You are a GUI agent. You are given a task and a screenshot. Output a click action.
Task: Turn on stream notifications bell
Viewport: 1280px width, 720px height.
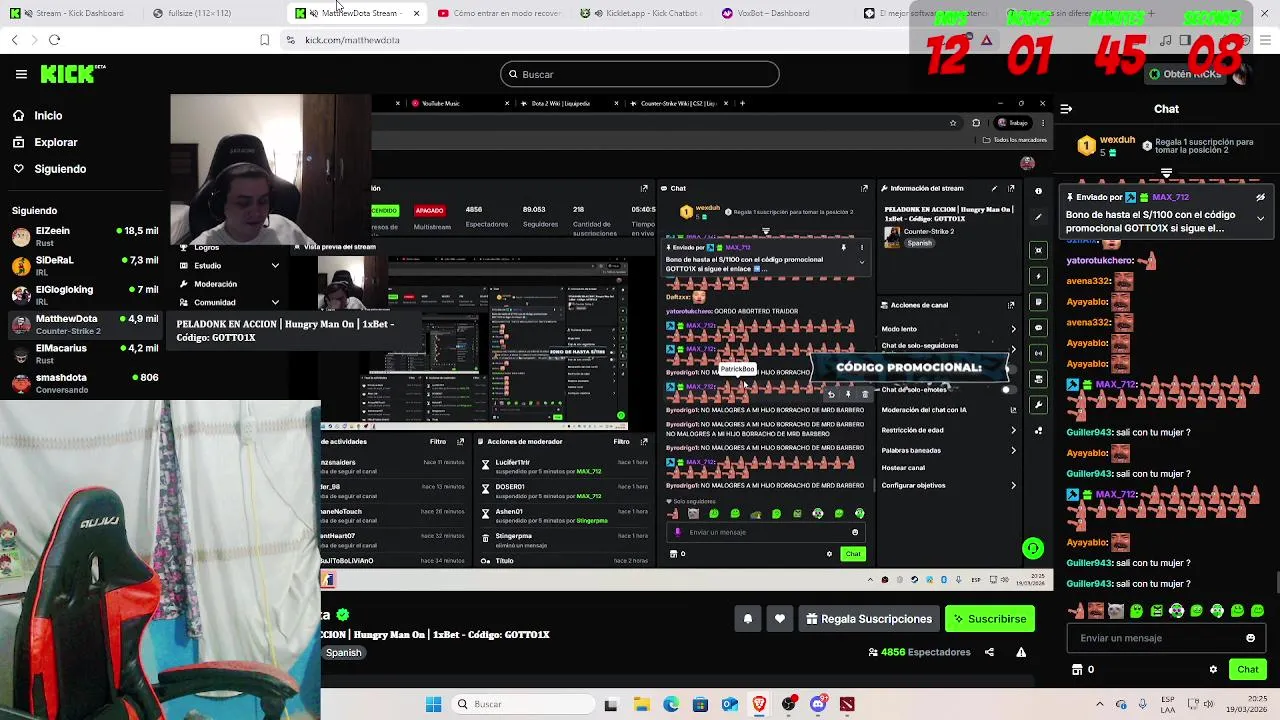tap(747, 619)
